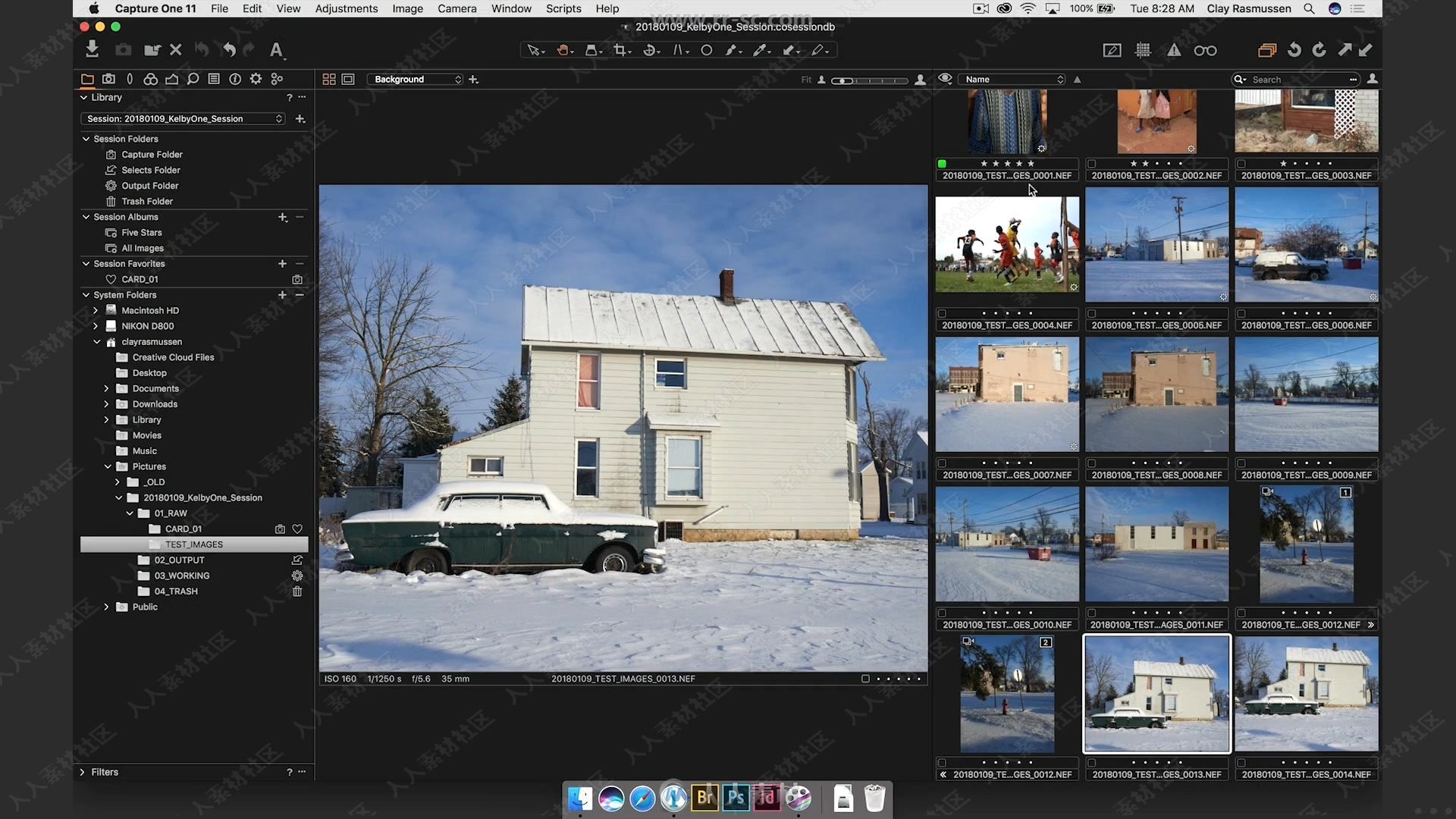1456x819 pixels.
Task: Open the Adjustments menu in menu bar
Action: [346, 8]
